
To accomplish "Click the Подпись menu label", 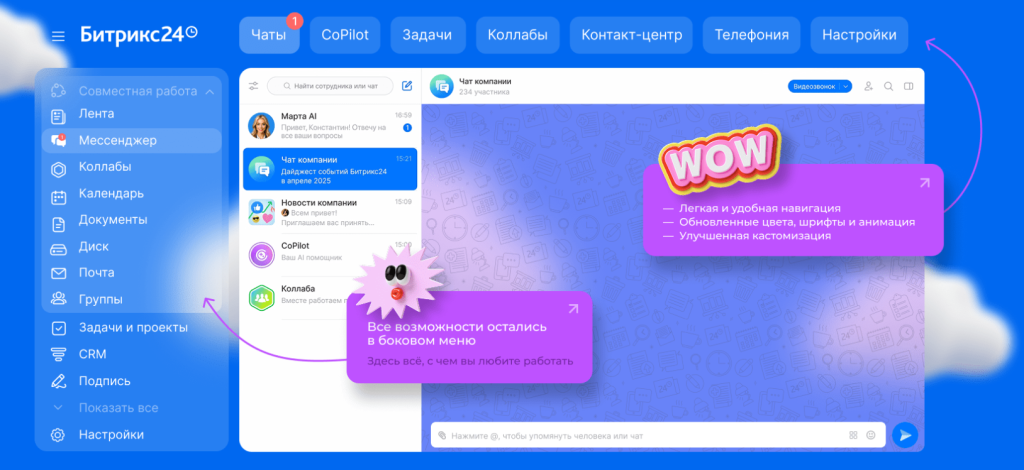I will 105,381.
